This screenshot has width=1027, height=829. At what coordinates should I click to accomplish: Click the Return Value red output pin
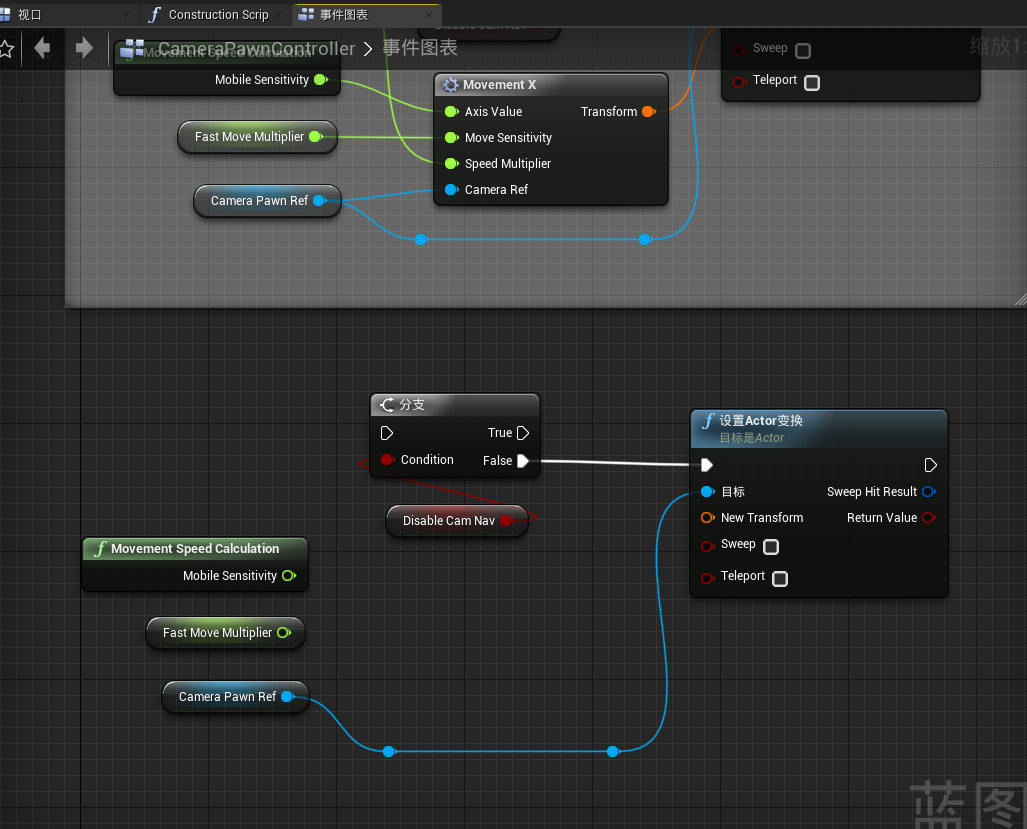(x=929, y=518)
